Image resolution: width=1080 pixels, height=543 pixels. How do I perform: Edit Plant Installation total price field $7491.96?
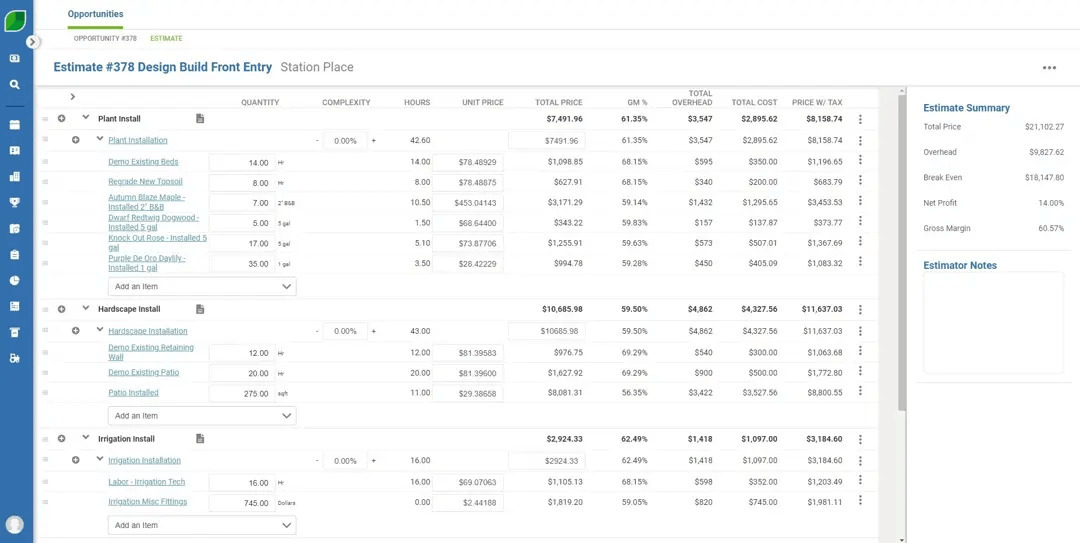point(547,141)
